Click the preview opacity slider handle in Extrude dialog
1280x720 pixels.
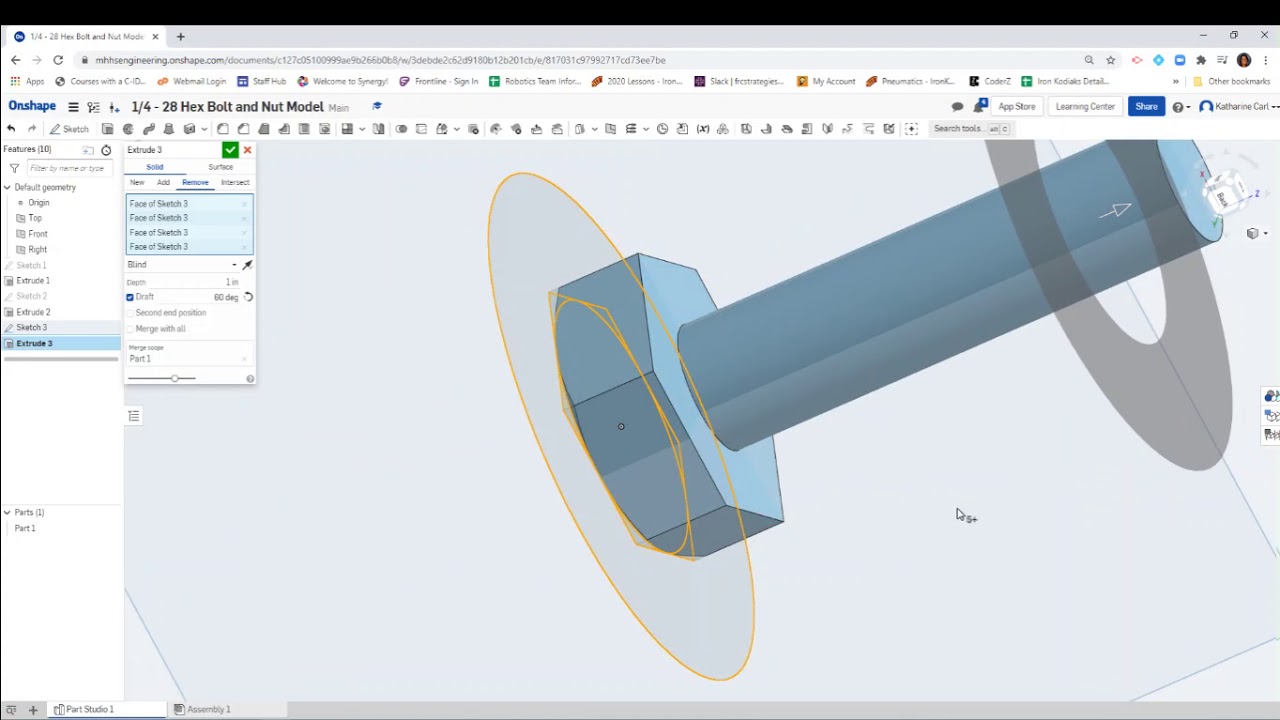[x=175, y=378]
